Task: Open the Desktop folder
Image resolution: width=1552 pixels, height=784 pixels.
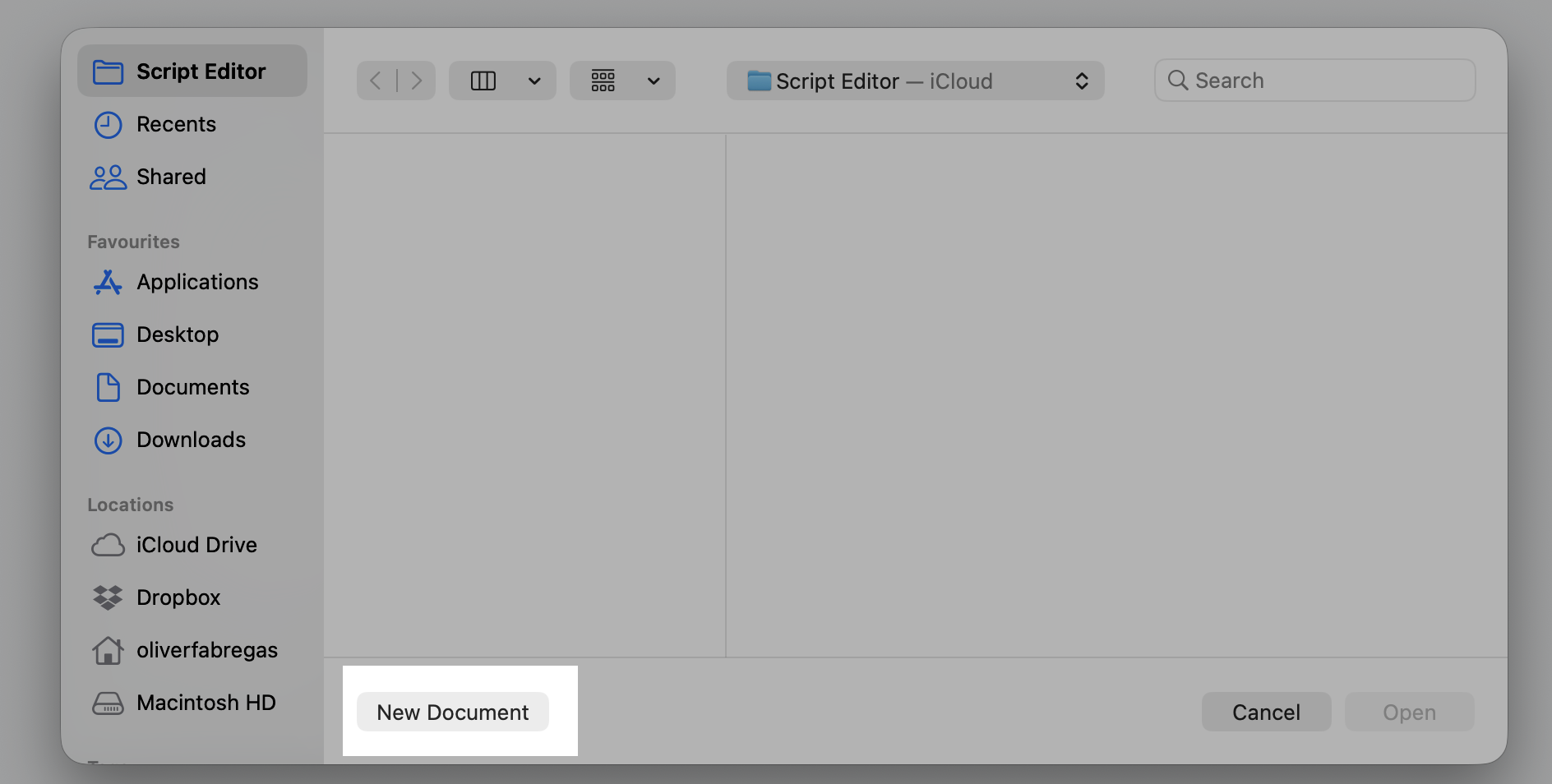Action: [x=192, y=334]
